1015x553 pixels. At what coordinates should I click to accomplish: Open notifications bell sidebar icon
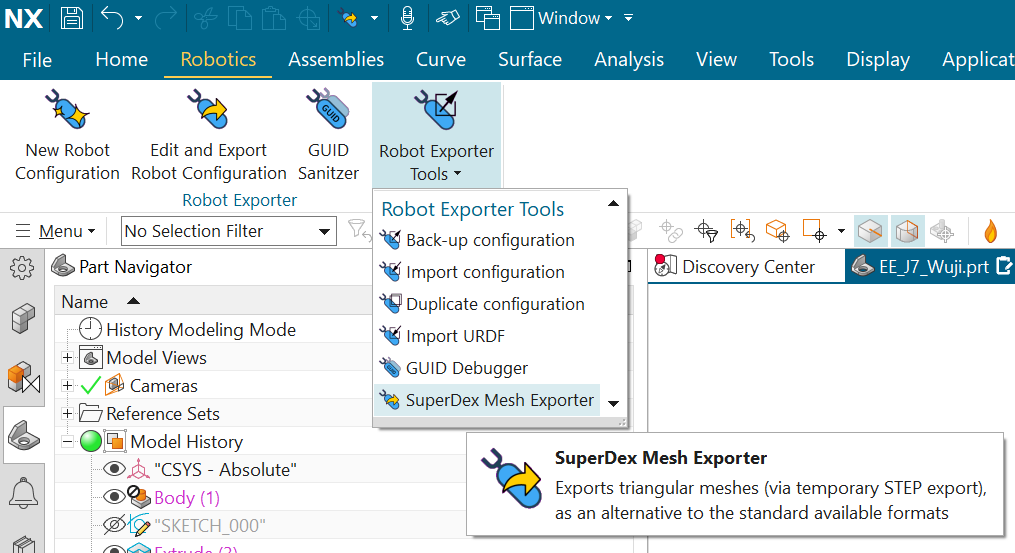pyautogui.click(x=23, y=493)
